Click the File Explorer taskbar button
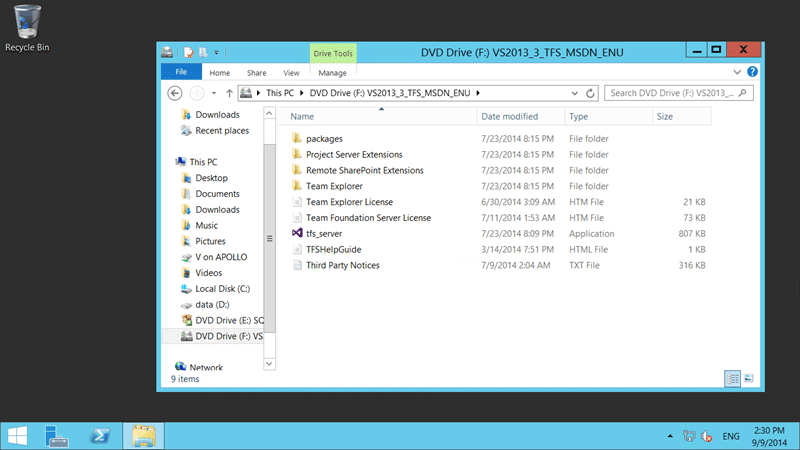This screenshot has height=450, width=800. [143, 436]
